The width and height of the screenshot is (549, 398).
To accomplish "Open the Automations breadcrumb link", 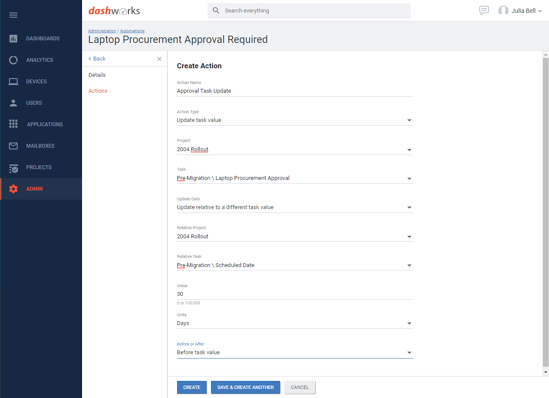I will click(x=132, y=31).
